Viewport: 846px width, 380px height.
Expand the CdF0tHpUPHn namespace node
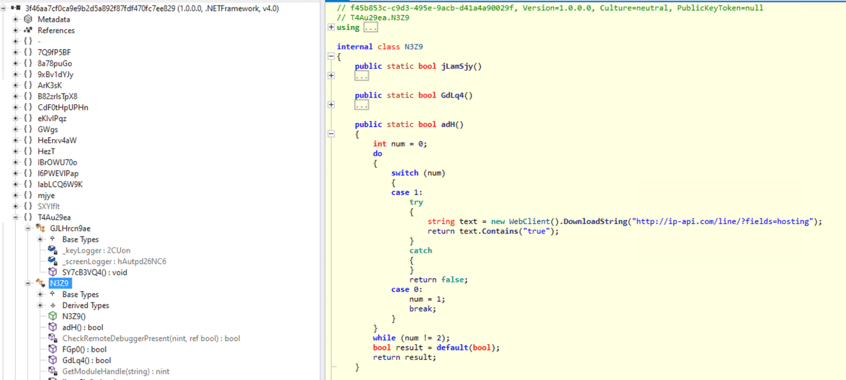16,107
